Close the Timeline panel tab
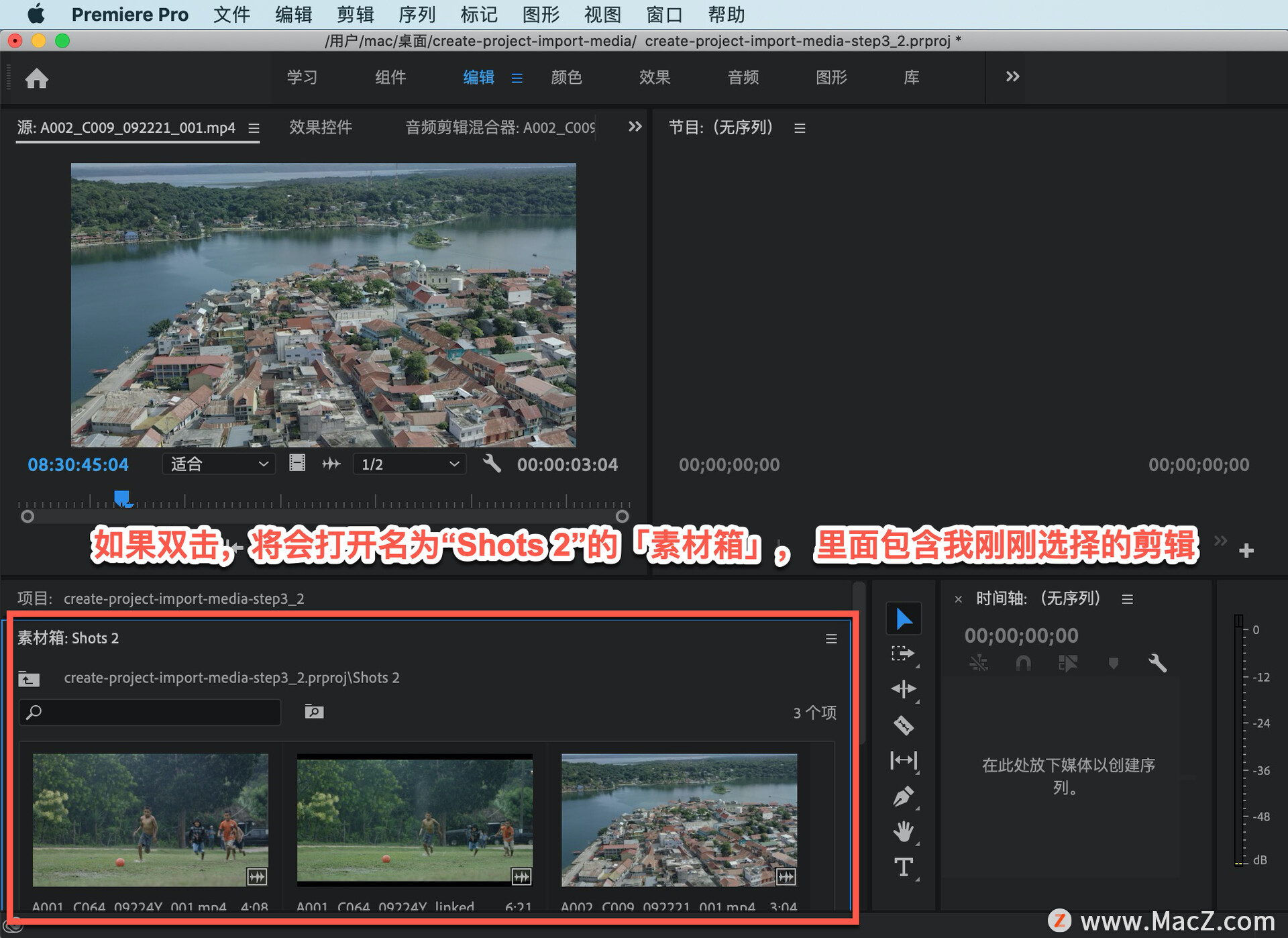The width and height of the screenshot is (1288, 938). (x=958, y=599)
